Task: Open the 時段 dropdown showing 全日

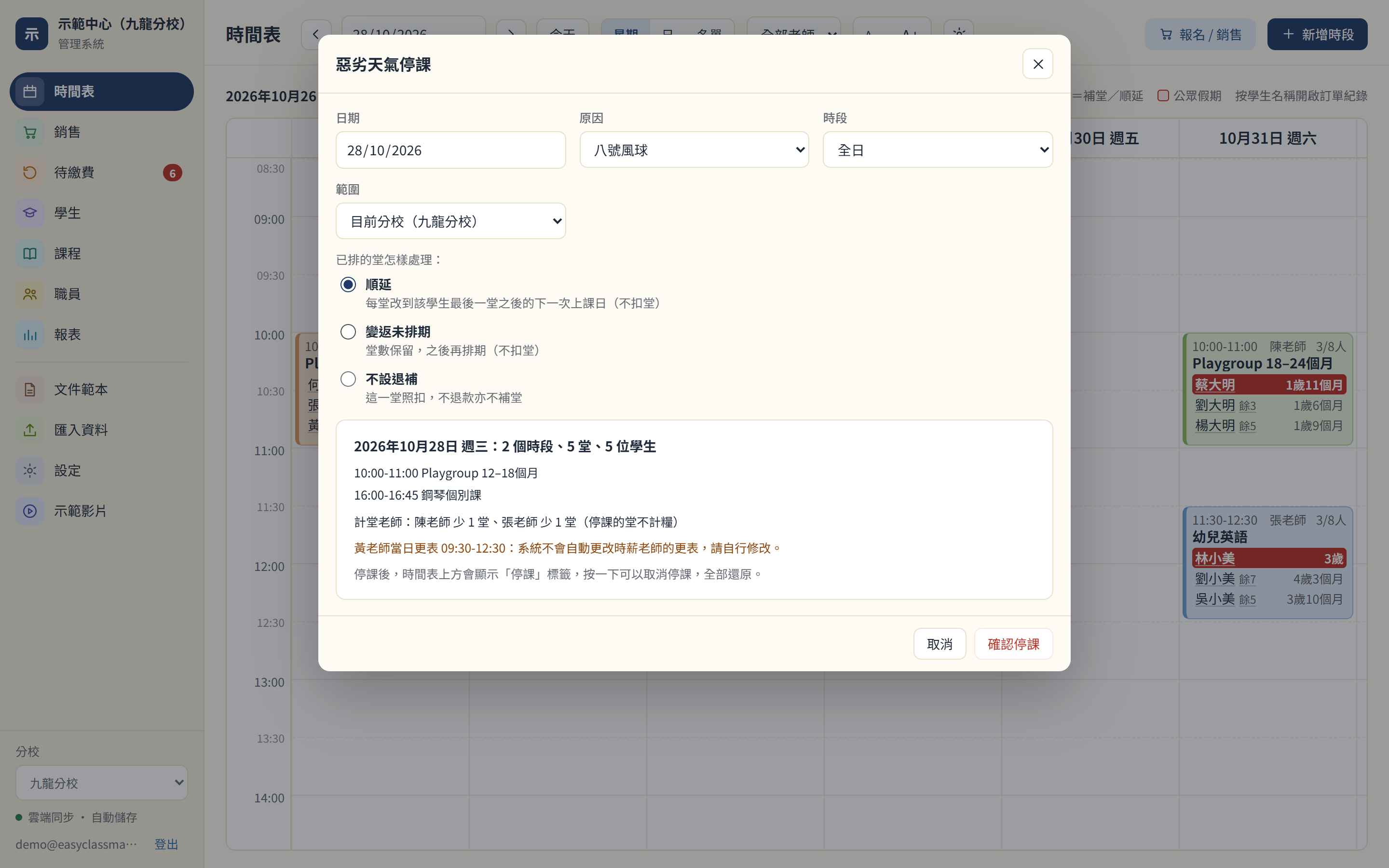Action: 937,150
